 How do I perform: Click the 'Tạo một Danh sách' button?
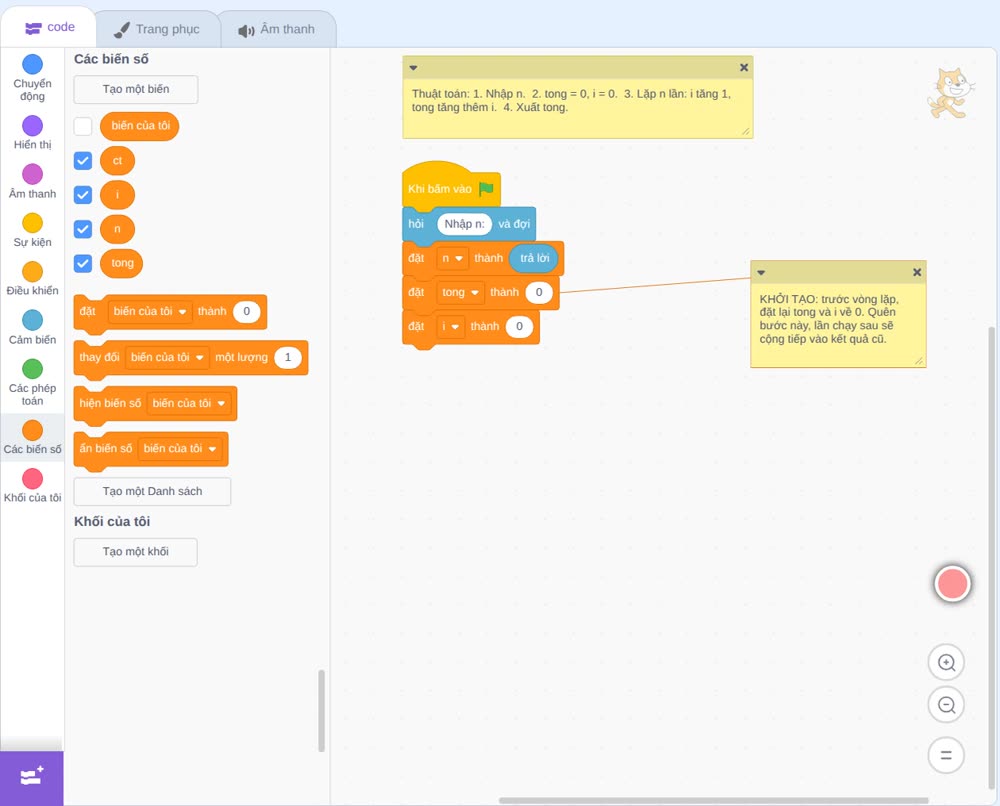tap(152, 492)
